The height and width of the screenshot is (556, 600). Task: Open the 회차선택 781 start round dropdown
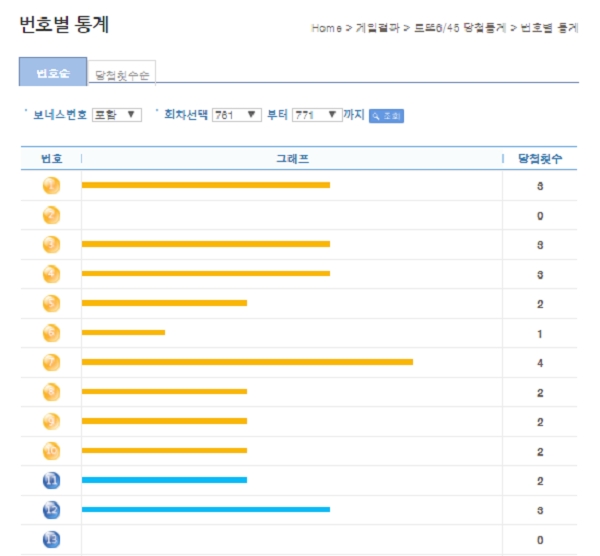coord(237,115)
